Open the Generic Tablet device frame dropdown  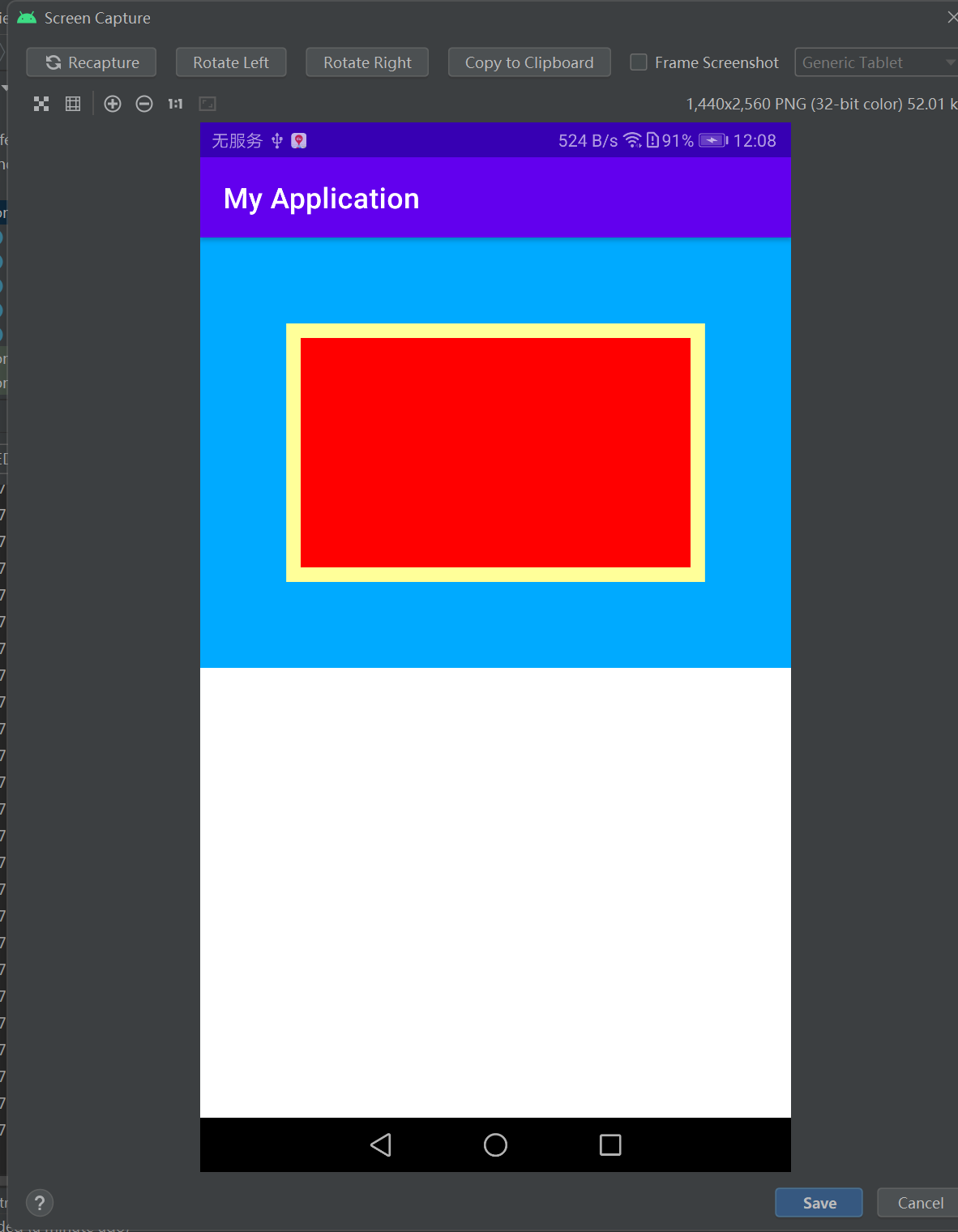877,62
